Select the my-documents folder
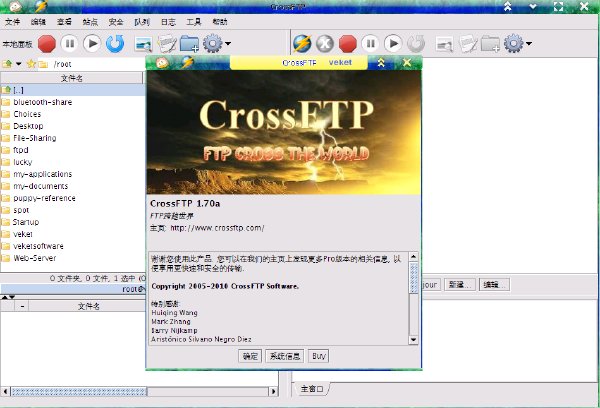 (73, 186)
